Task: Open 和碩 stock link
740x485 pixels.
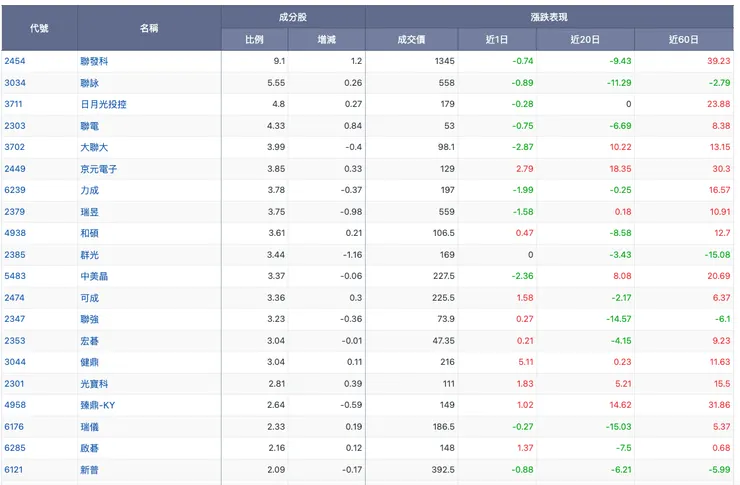Action: coord(89,233)
